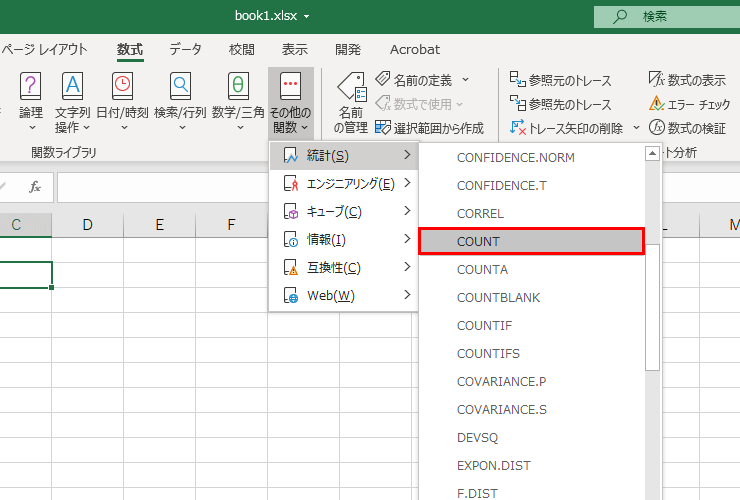
Task: Click 数式の表示 show formulas
Action: (x=687, y=80)
